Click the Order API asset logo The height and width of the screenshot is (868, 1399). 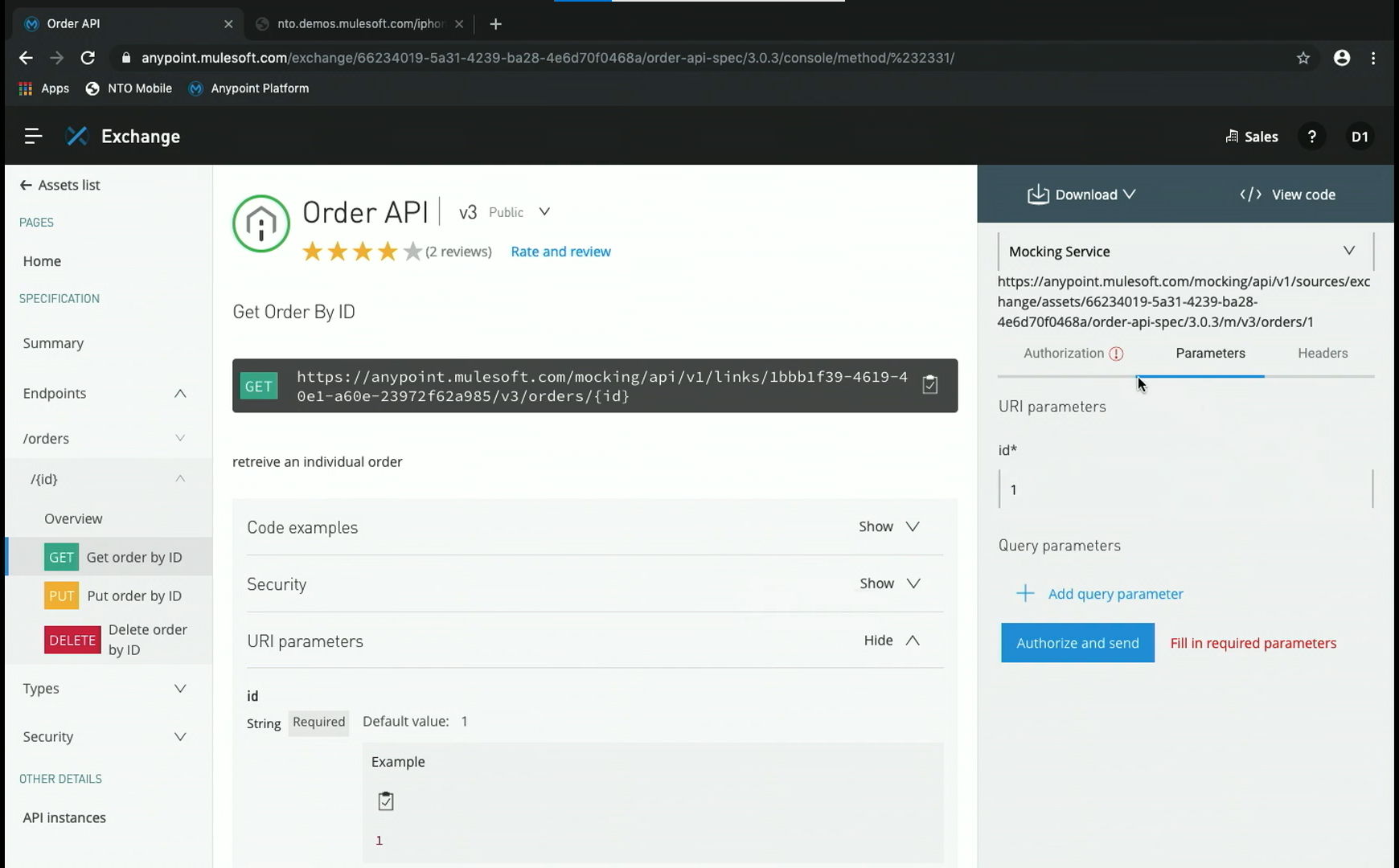click(x=261, y=223)
